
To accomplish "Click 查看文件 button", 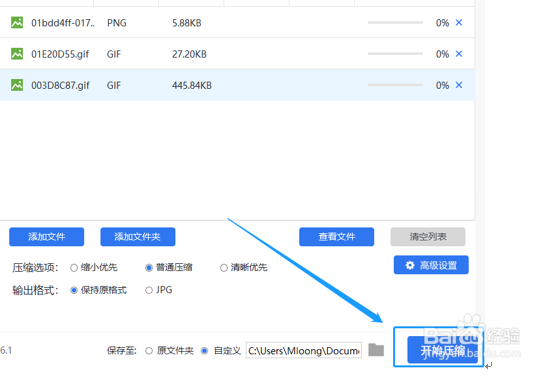I will 337,237.
